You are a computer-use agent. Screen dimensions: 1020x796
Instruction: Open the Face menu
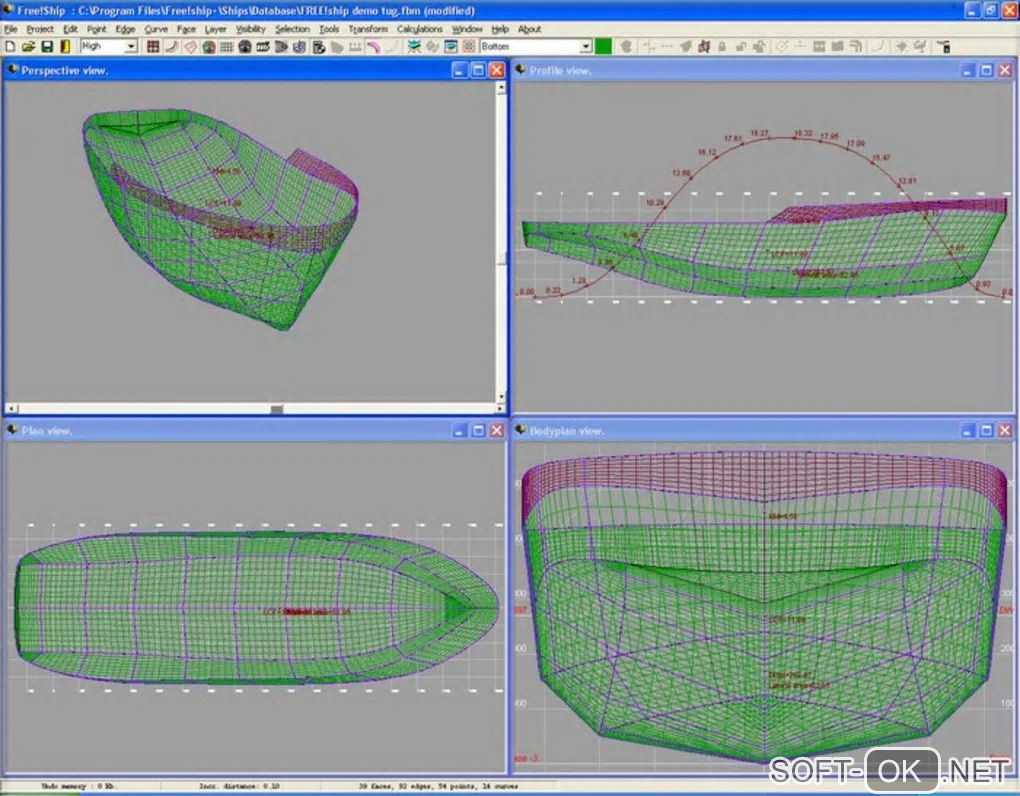(x=186, y=29)
